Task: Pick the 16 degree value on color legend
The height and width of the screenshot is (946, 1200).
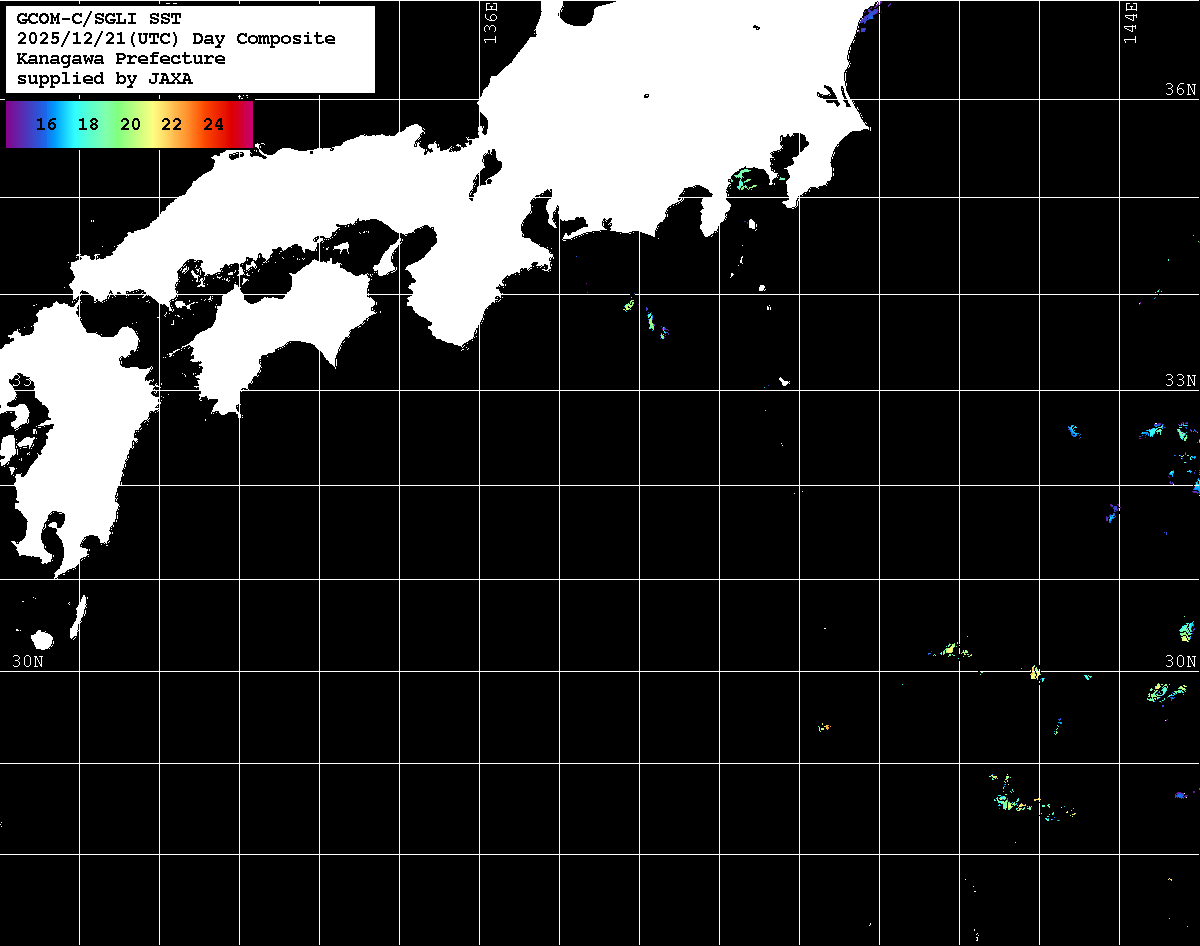Action: pos(46,125)
